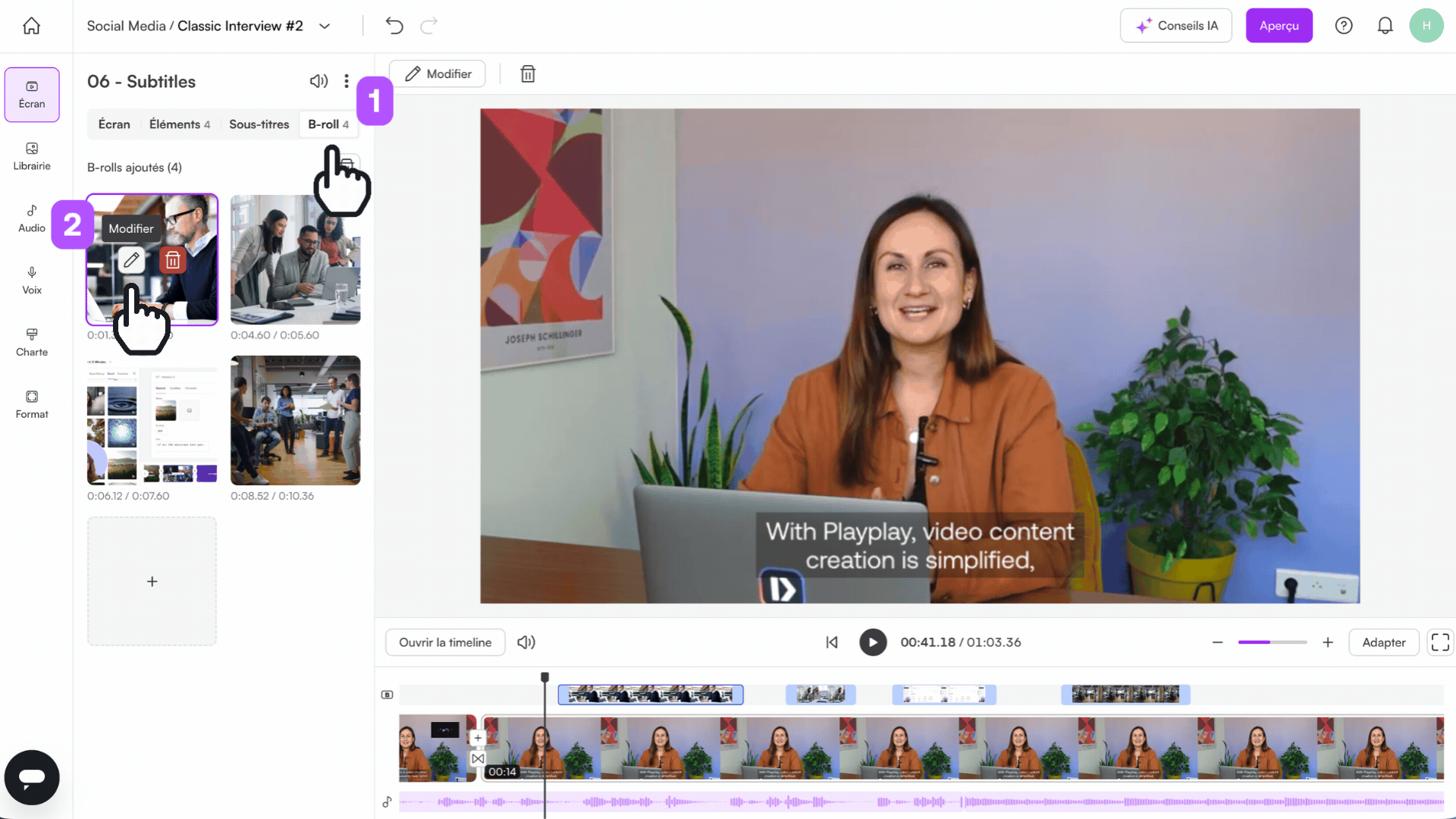Viewport: 1456px width, 819px height.
Task: Open the Format sidebar panel
Action: pyautogui.click(x=32, y=406)
